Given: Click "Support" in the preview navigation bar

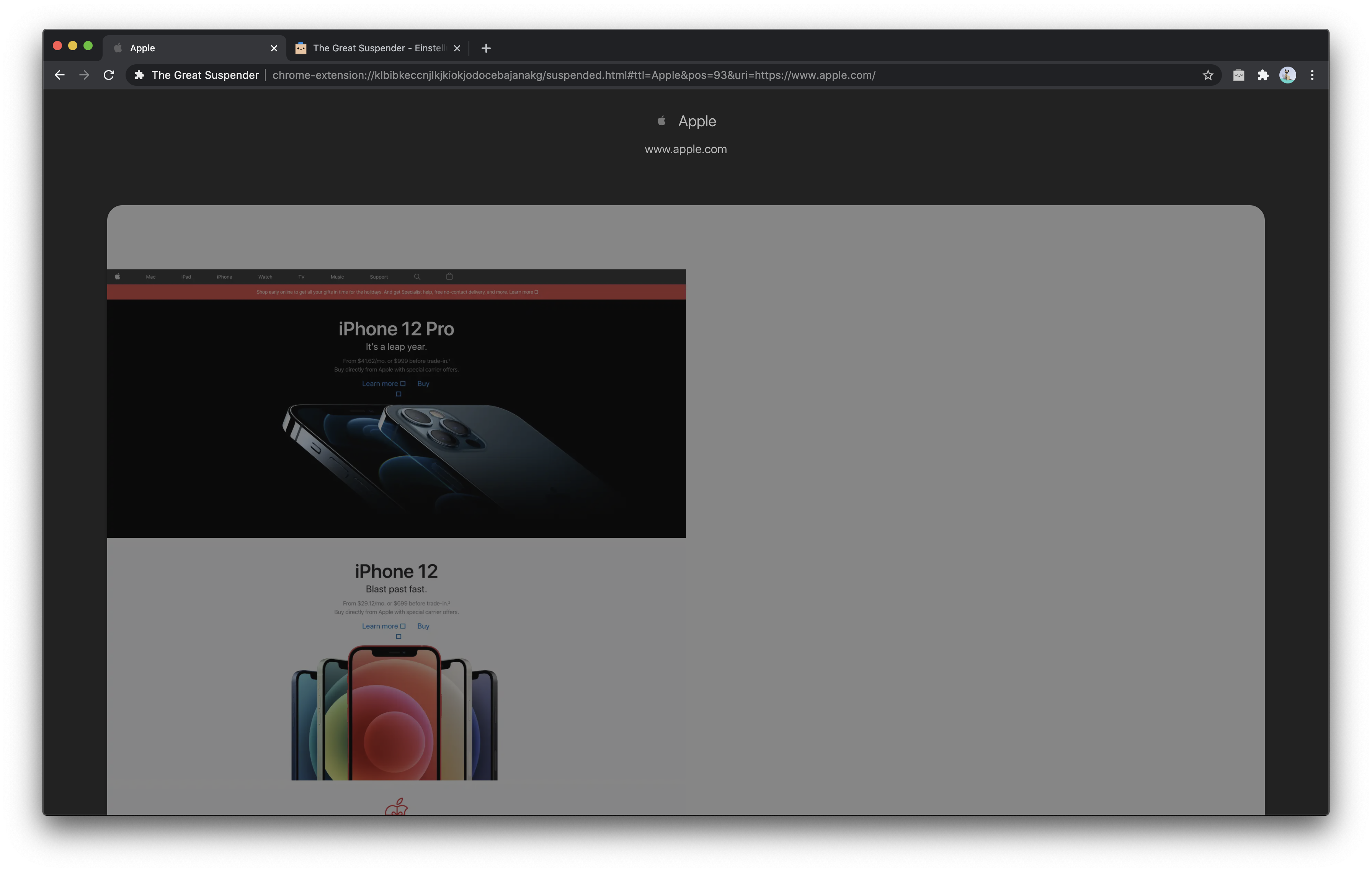Looking at the screenshot, I should click(379, 278).
